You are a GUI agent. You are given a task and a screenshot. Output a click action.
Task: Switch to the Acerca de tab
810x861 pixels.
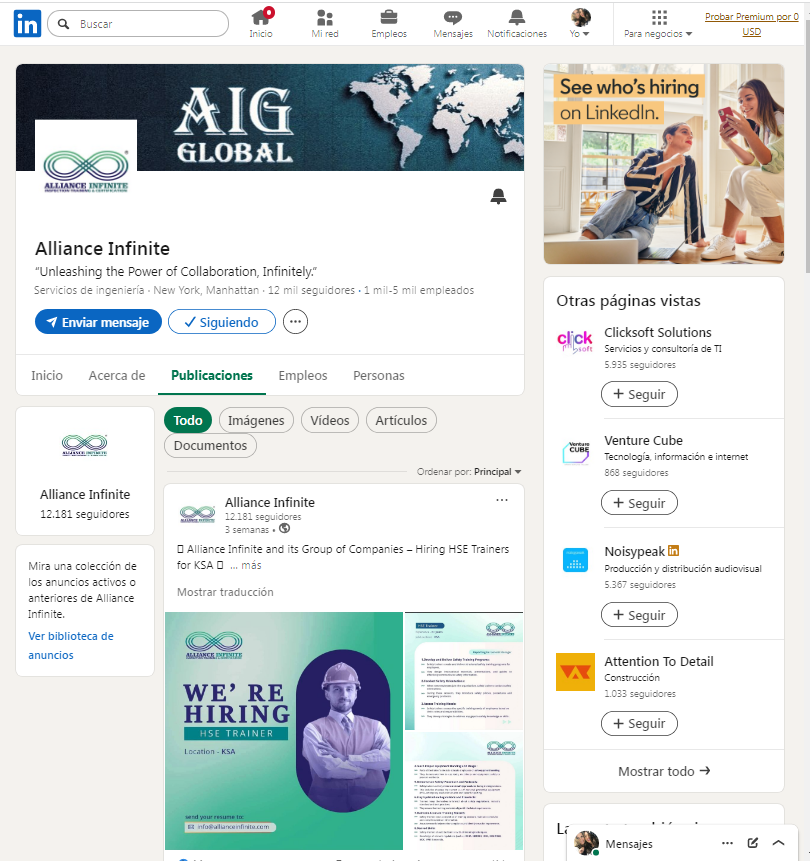[x=117, y=376]
